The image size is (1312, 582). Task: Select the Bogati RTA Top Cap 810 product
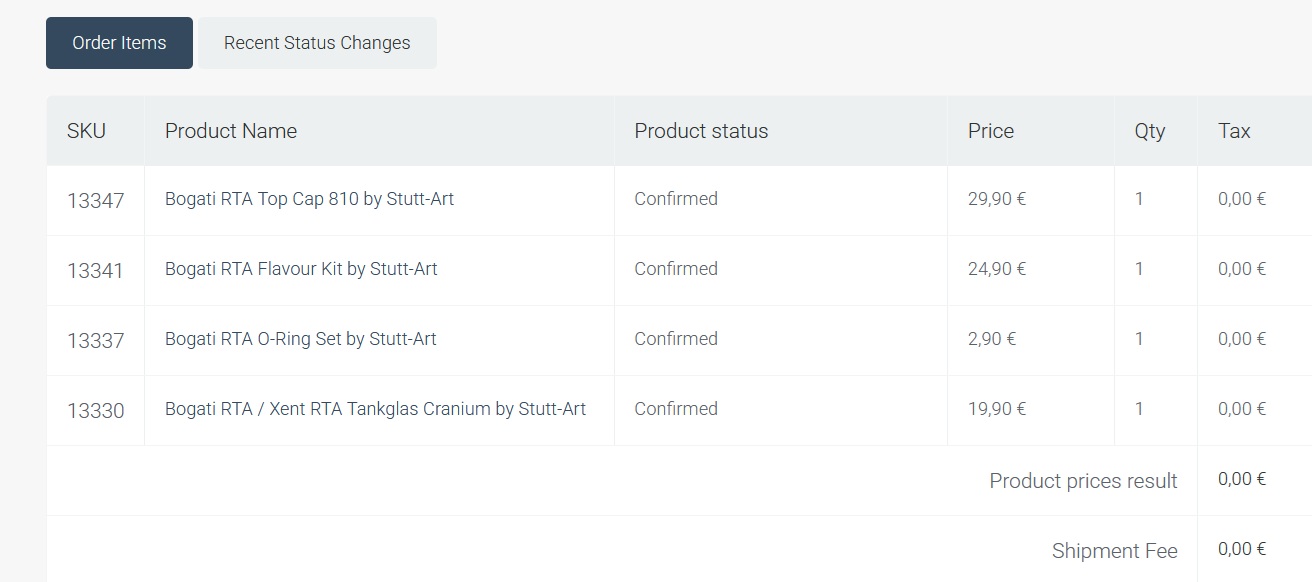pyautogui.click(x=309, y=199)
